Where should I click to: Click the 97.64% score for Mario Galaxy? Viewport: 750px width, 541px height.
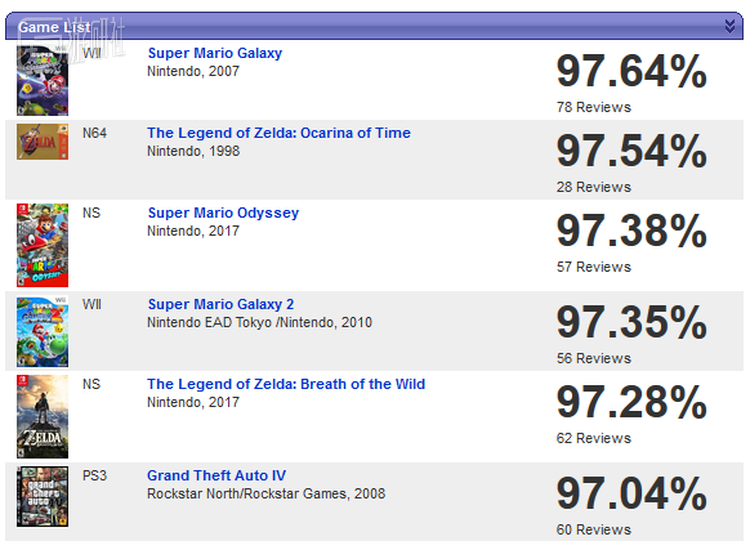tap(631, 72)
